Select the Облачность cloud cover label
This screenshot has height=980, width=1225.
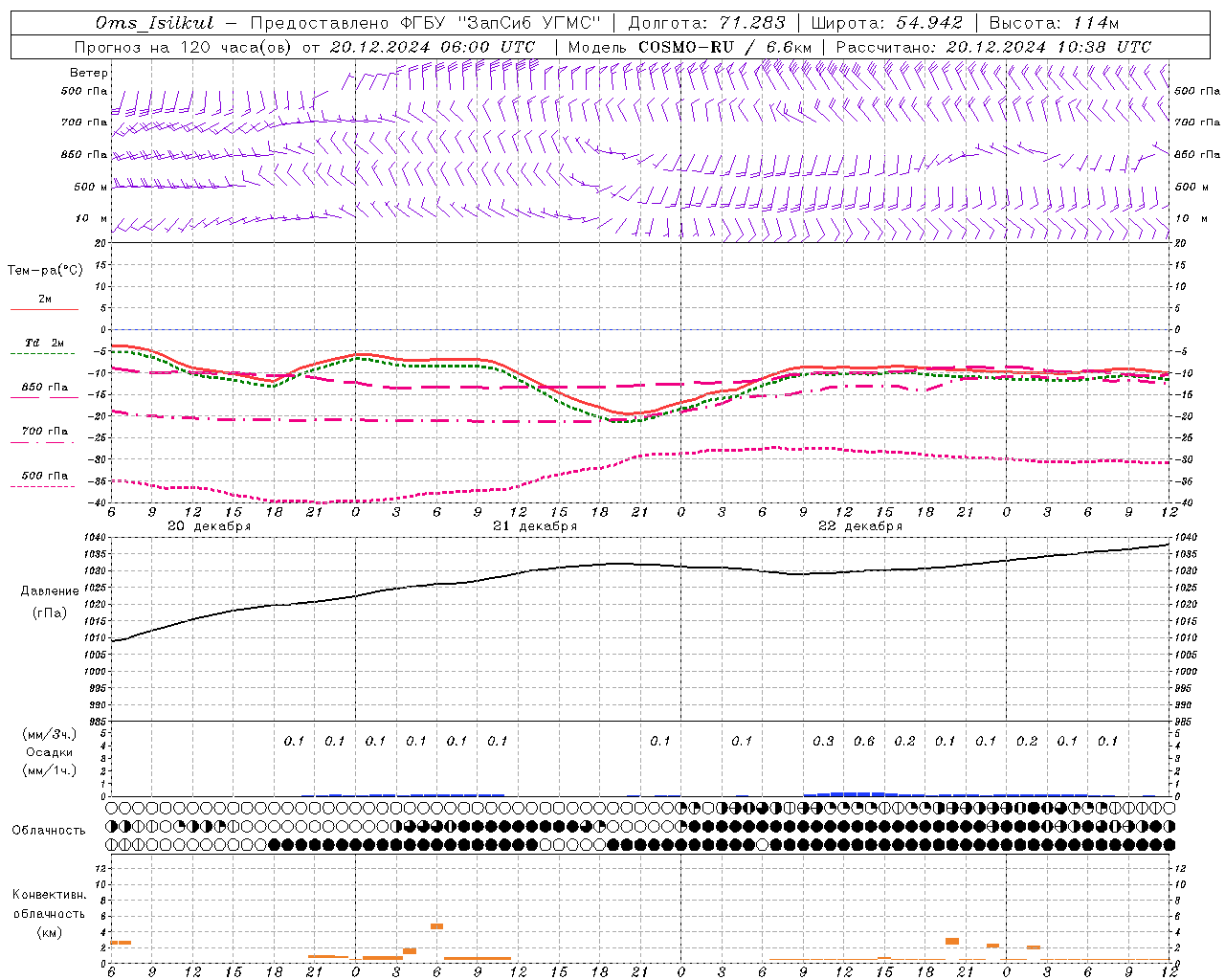click(49, 831)
